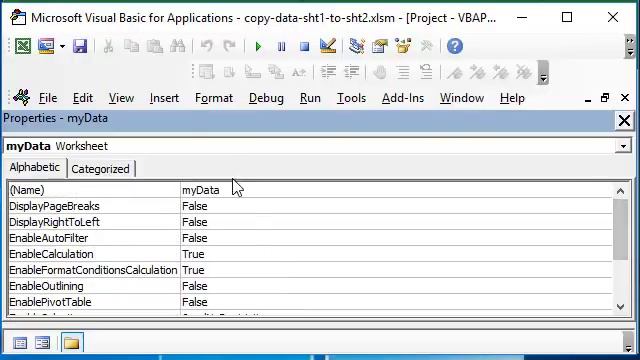640x360 pixels.
Task: Click the Insert UserForm toolbar icon
Action: click(x=46, y=46)
